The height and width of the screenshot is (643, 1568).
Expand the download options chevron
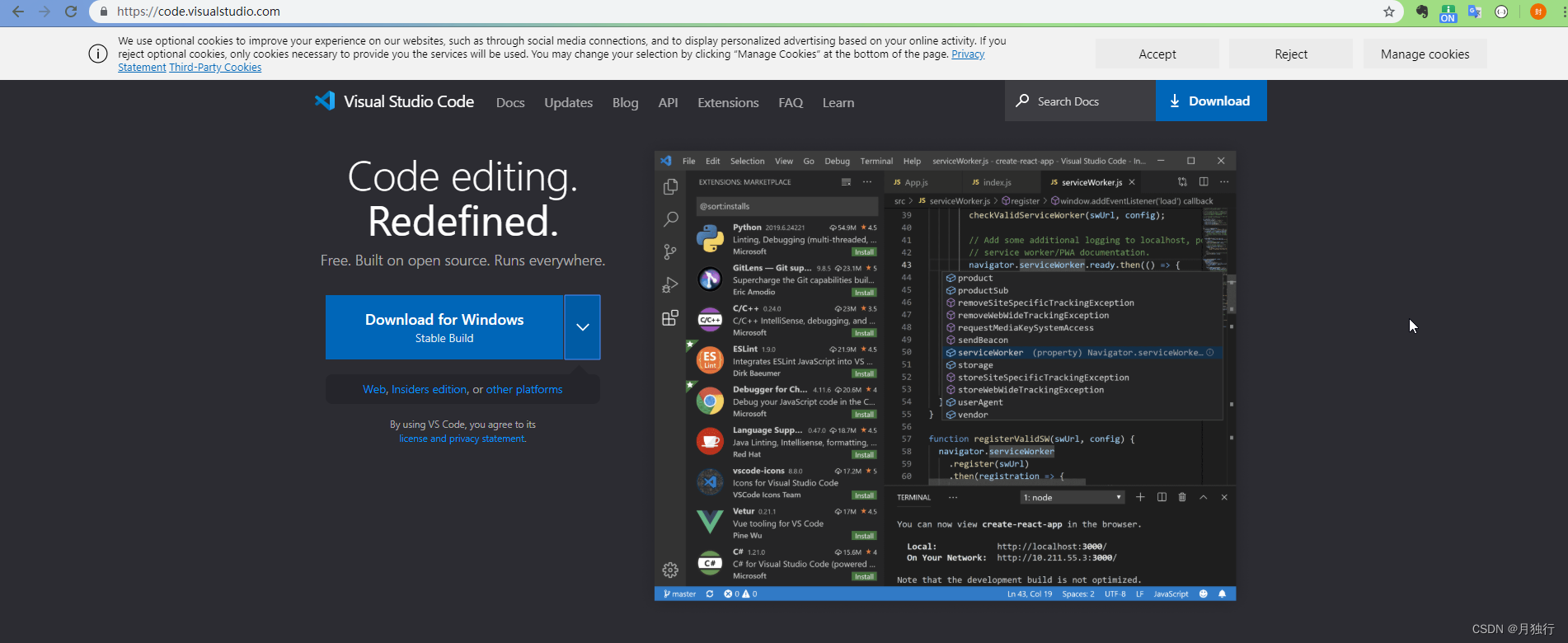pos(583,327)
